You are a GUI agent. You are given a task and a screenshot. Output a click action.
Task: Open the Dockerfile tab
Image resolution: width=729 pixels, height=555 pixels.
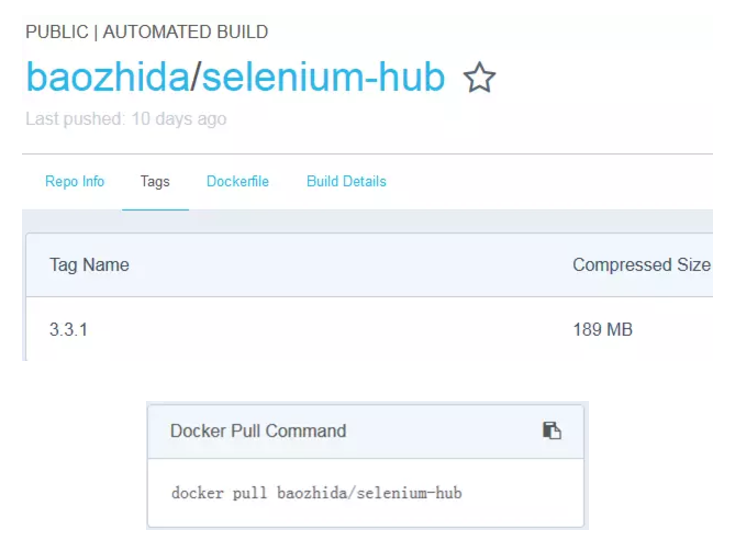tap(238, 181)
